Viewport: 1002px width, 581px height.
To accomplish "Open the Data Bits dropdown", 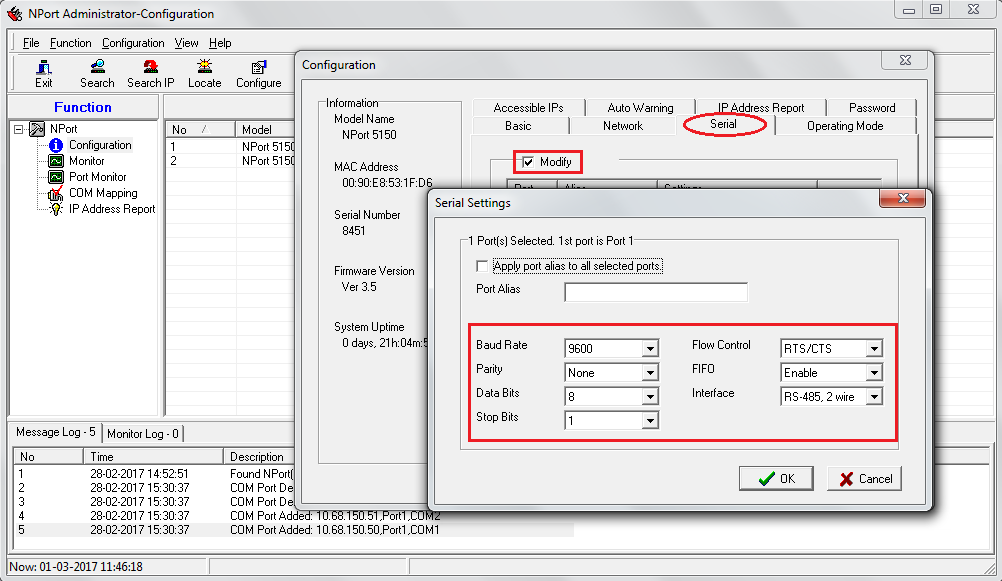I will pyautogui.click(x=650, y=397).
